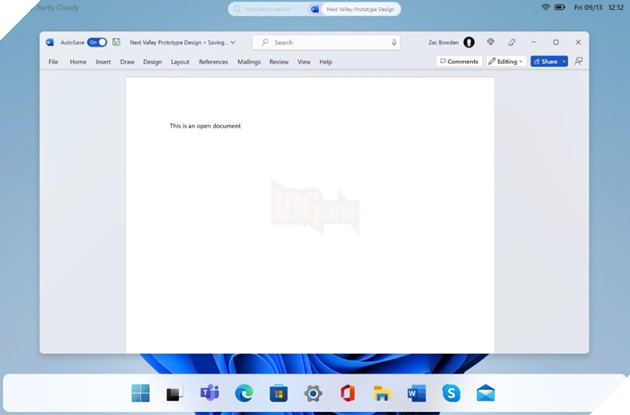Image resolution: width=630 pixels, height=415 pixels.
Task: Open the Review tab
Action: point(279,62)
